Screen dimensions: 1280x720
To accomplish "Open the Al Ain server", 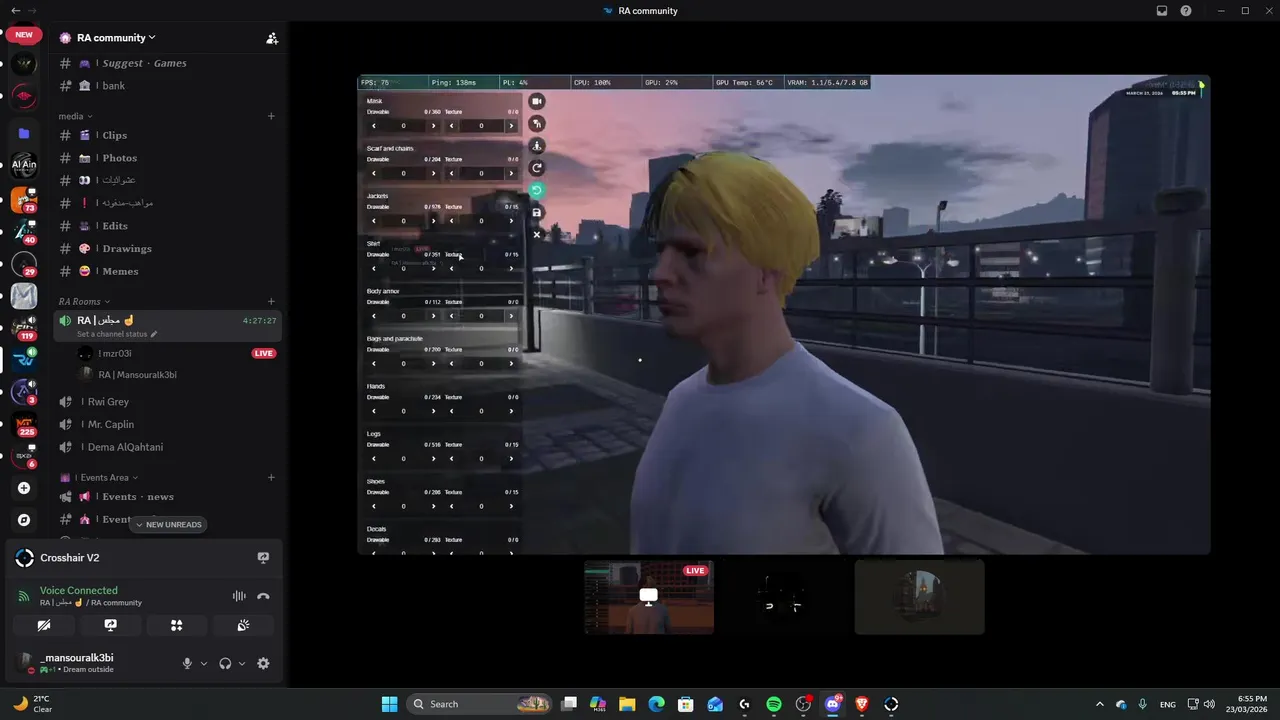I will (24, 165).
